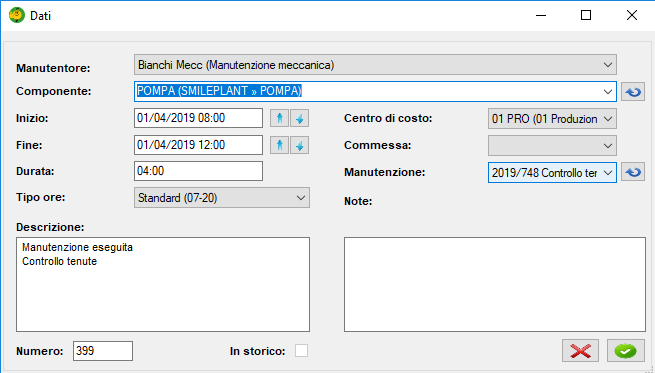Image resolution: width=655 pixels, height=373 pixels.
Task: Click the Fine date field
Action: pyautogui.click(x=198, y=145)
